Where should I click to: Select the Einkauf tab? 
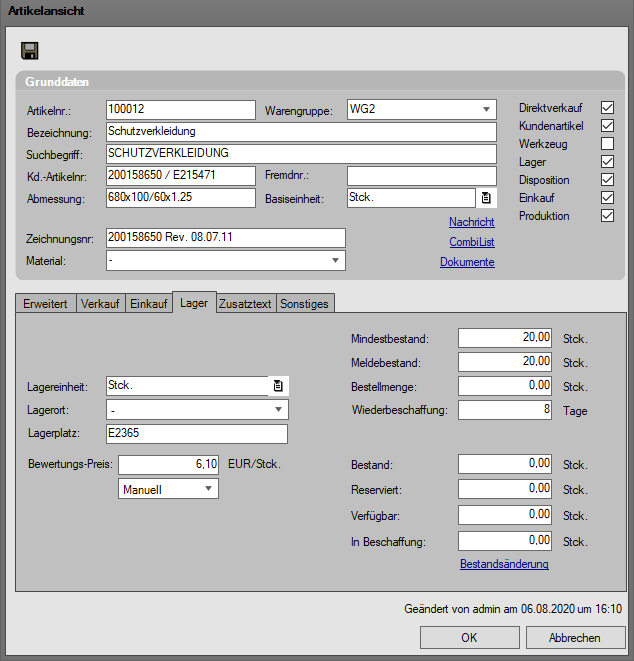(x=149, y=304)
